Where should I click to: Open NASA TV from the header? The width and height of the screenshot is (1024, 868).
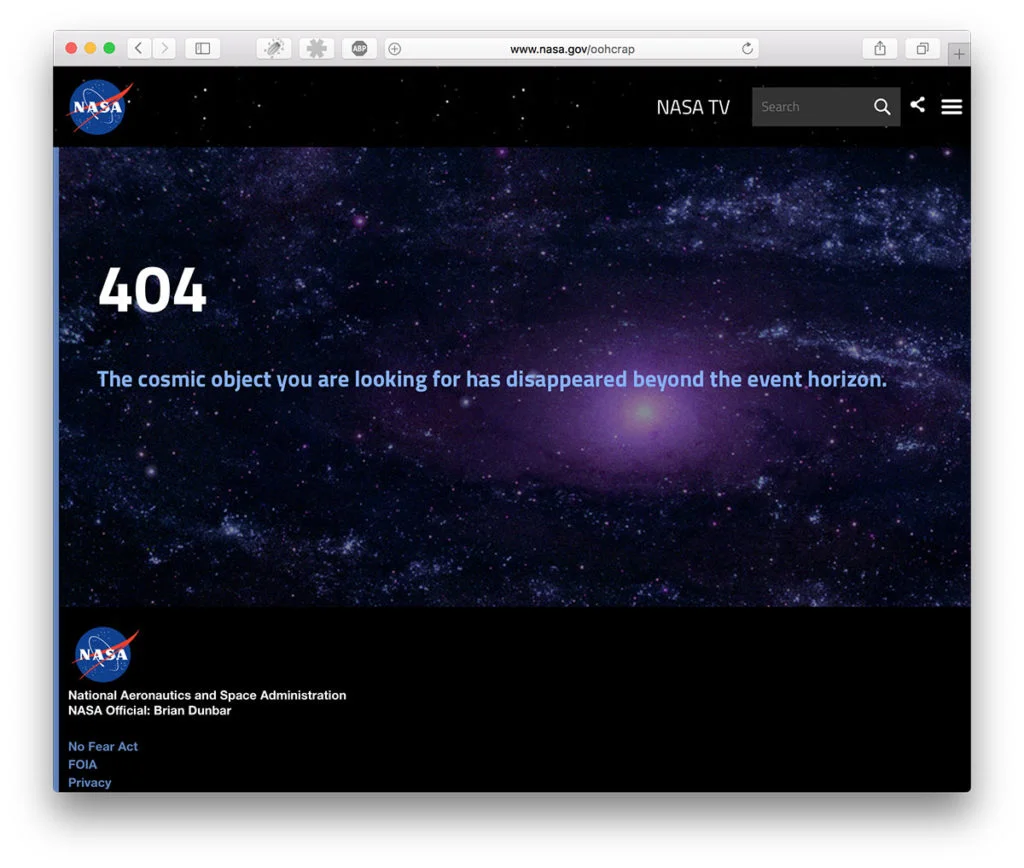[692, 107]
